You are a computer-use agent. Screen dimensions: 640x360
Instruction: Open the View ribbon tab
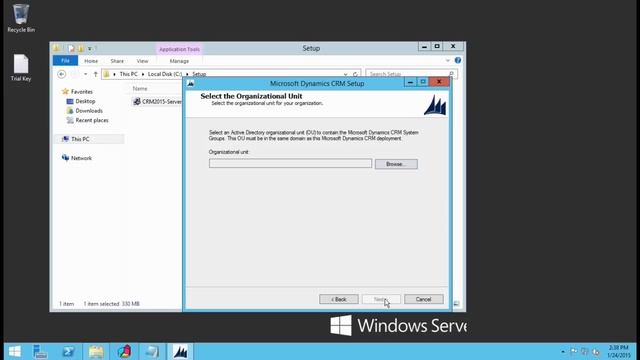tap(142, 61)
